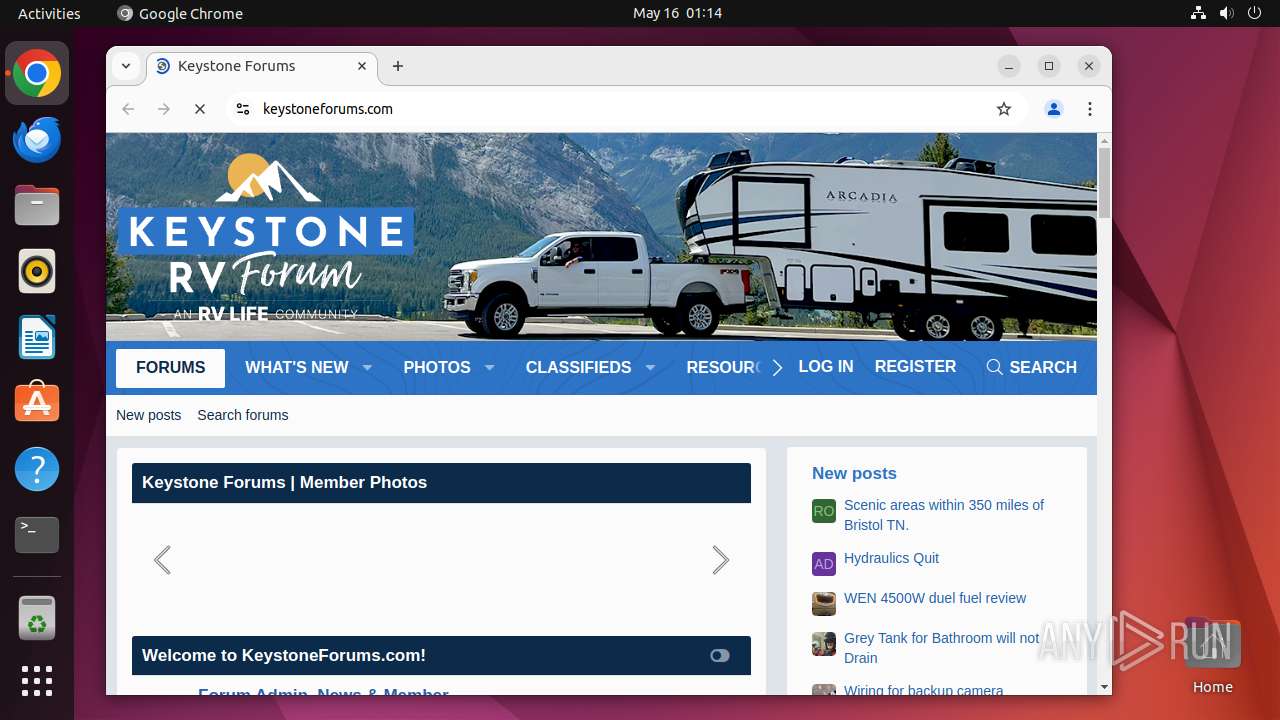The width and height of the screenshot is (1280, 720).
Task: Open the RESOURCES nav item
Action: (x=723, y=367)
